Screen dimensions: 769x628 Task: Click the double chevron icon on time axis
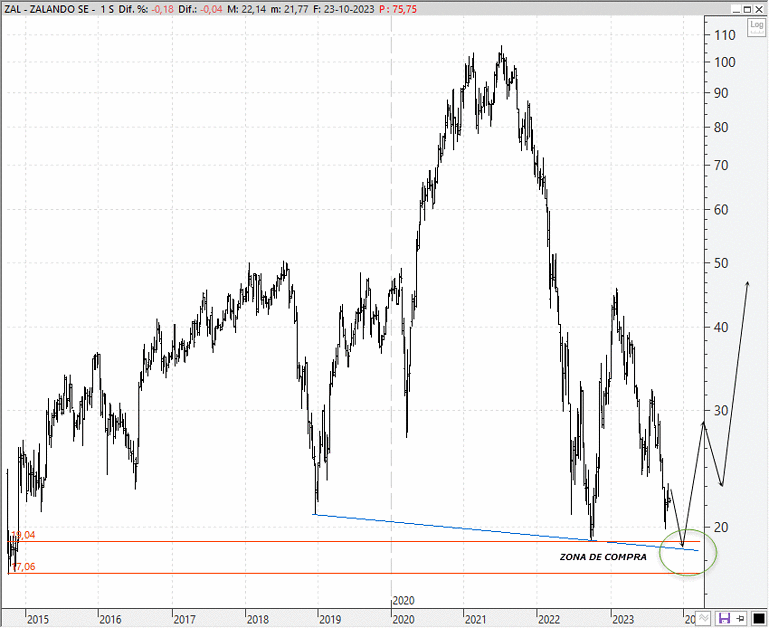tap(704, 618)
